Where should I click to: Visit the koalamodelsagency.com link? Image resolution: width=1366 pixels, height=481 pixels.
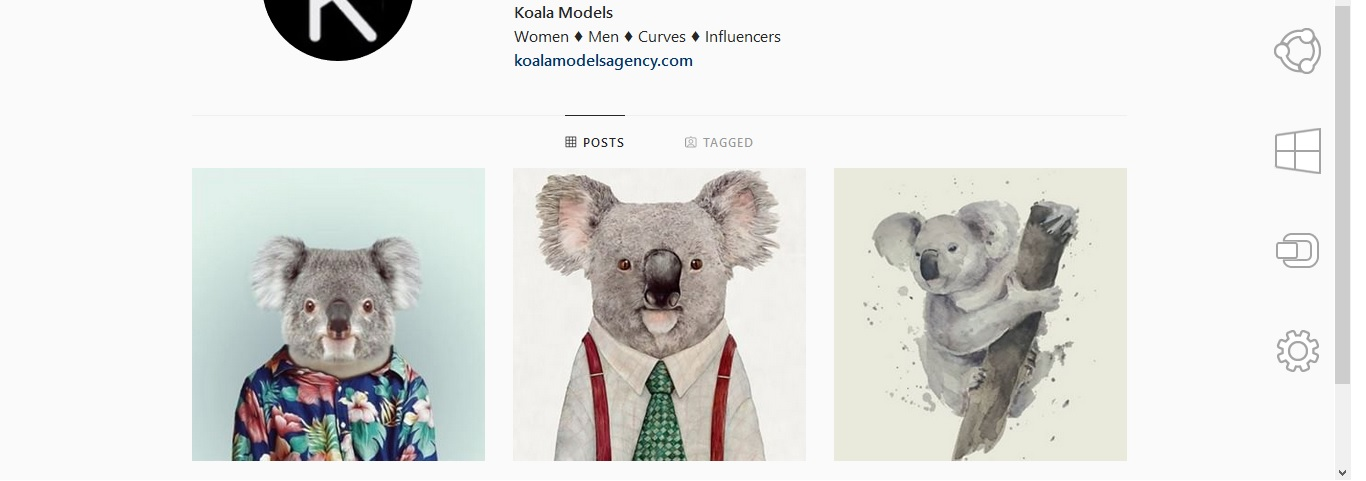point(603,60)
